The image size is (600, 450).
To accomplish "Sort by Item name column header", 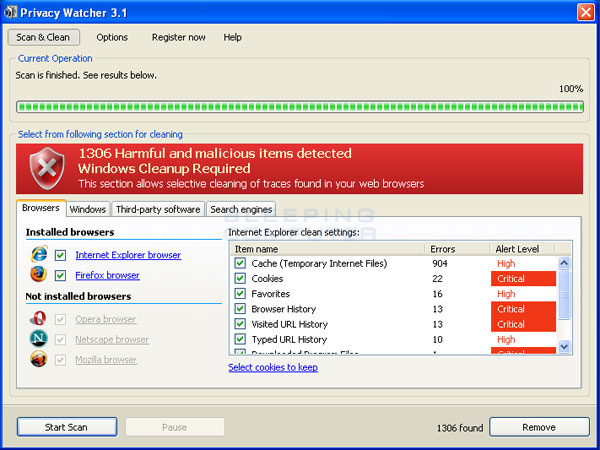I will click(328, 249).
